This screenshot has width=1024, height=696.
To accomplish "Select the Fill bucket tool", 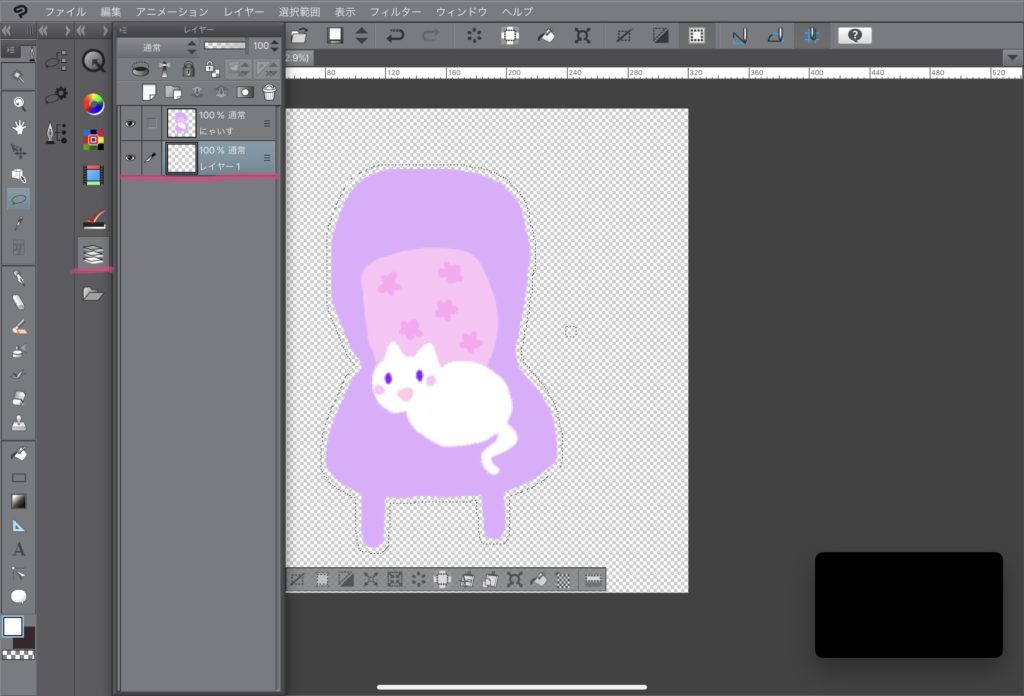I will coord(18,453).
